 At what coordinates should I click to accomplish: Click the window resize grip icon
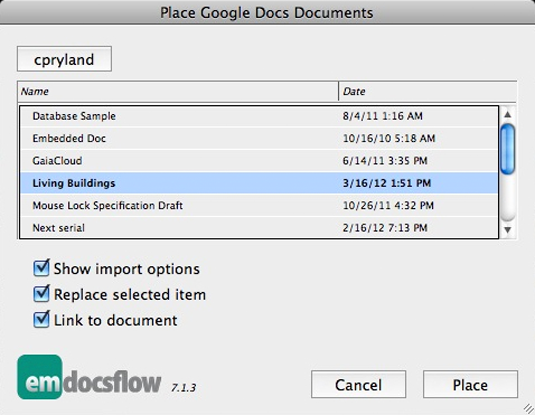(529, 409)
